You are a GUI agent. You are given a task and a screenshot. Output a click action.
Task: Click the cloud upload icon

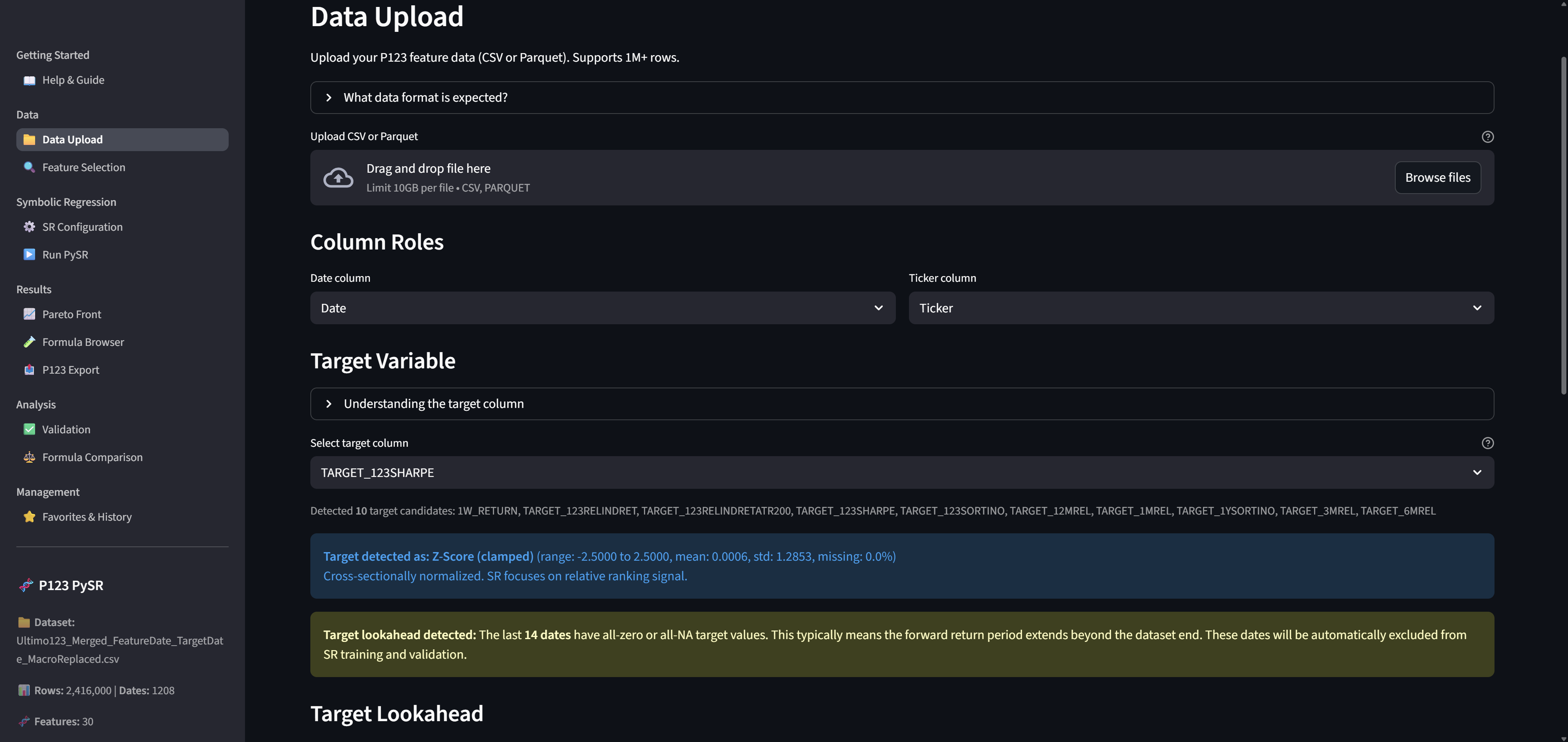[338, 178]
